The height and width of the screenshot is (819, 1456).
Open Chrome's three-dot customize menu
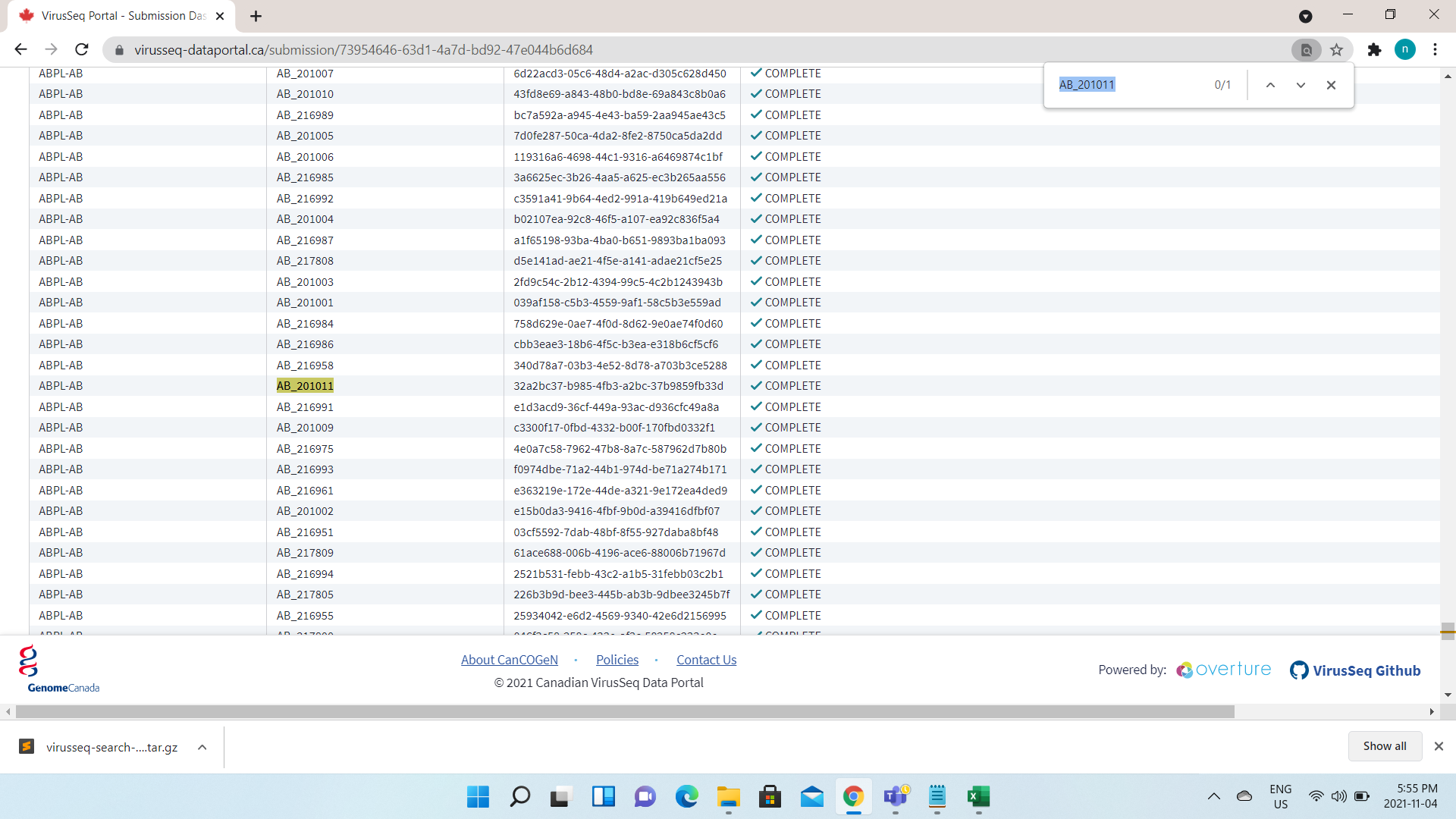[x=1435, y=49]
